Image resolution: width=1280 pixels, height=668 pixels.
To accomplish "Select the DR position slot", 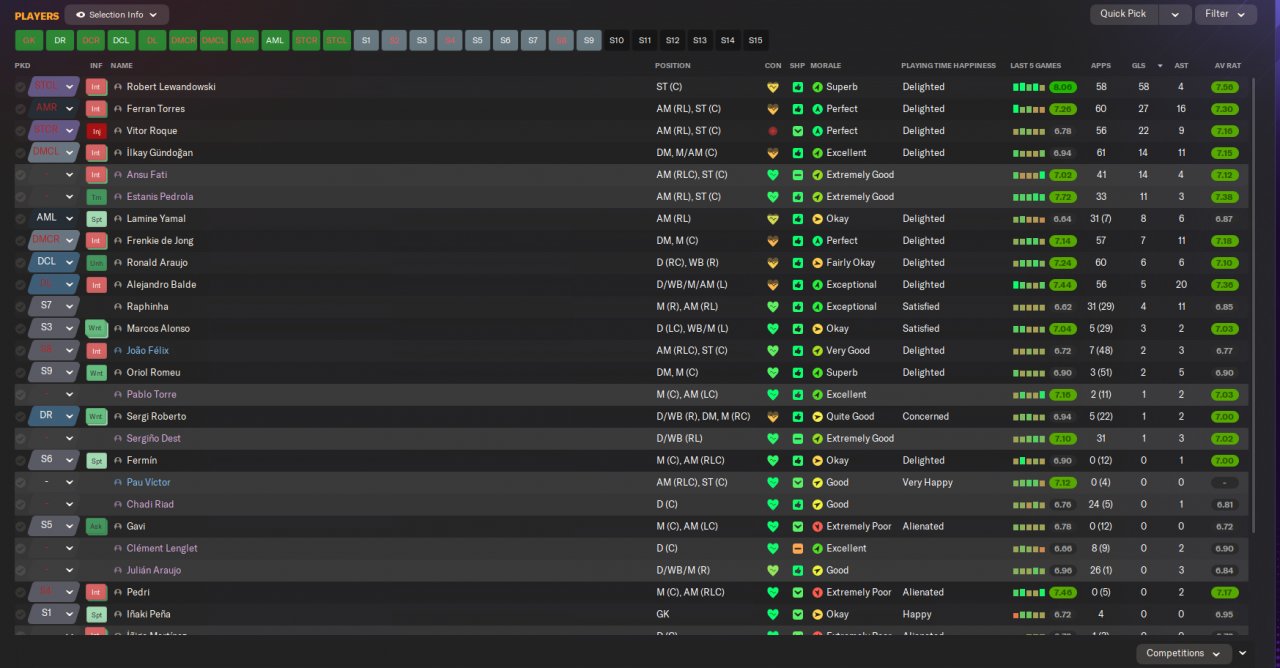I will click(60, 41).
